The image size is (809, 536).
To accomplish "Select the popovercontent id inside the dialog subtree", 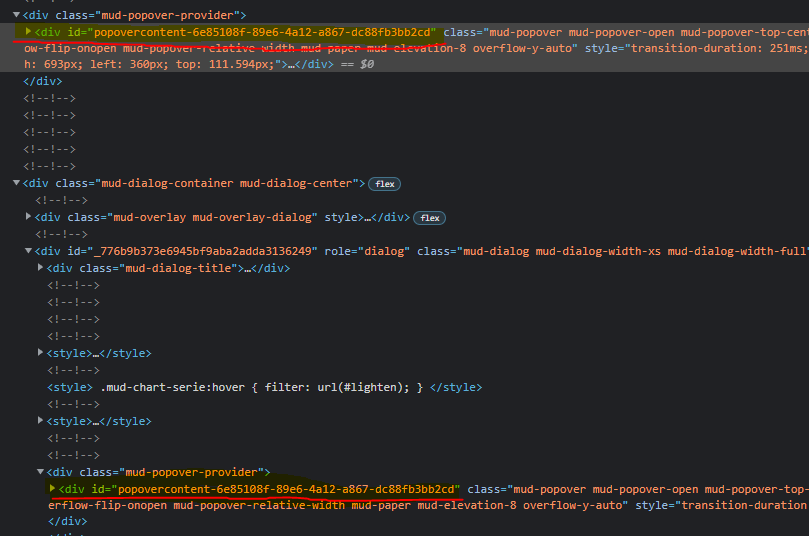I will click(286, 489).
